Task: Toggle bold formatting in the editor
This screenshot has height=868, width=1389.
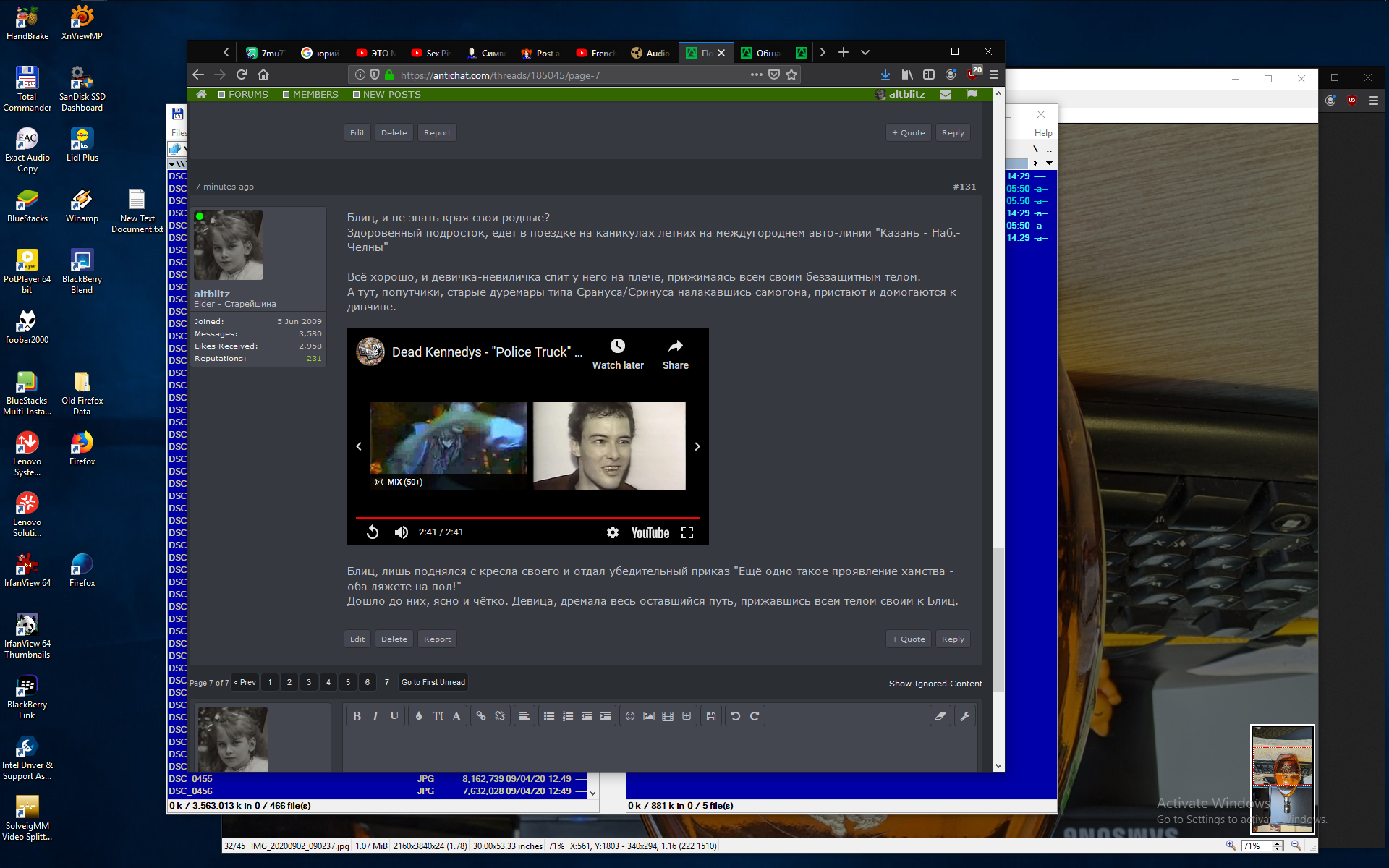Action: (x=357, y=716)
